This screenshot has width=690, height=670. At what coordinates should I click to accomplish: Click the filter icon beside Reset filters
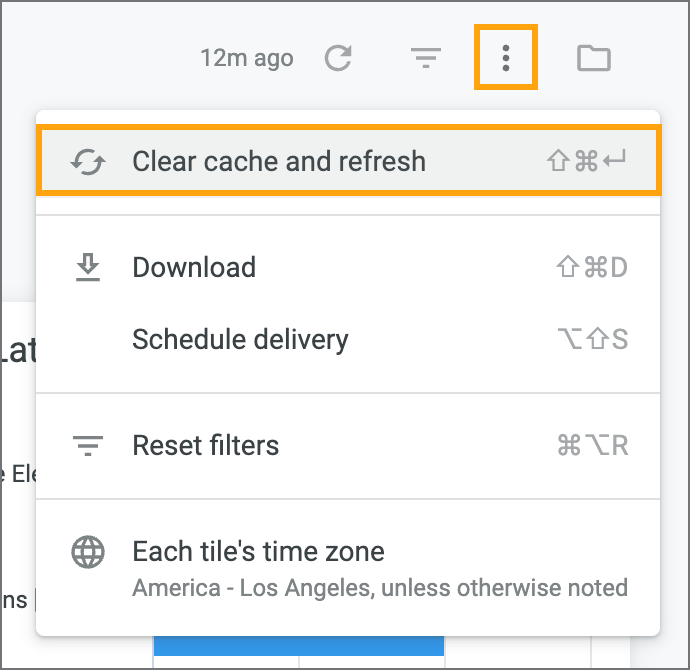88,446
